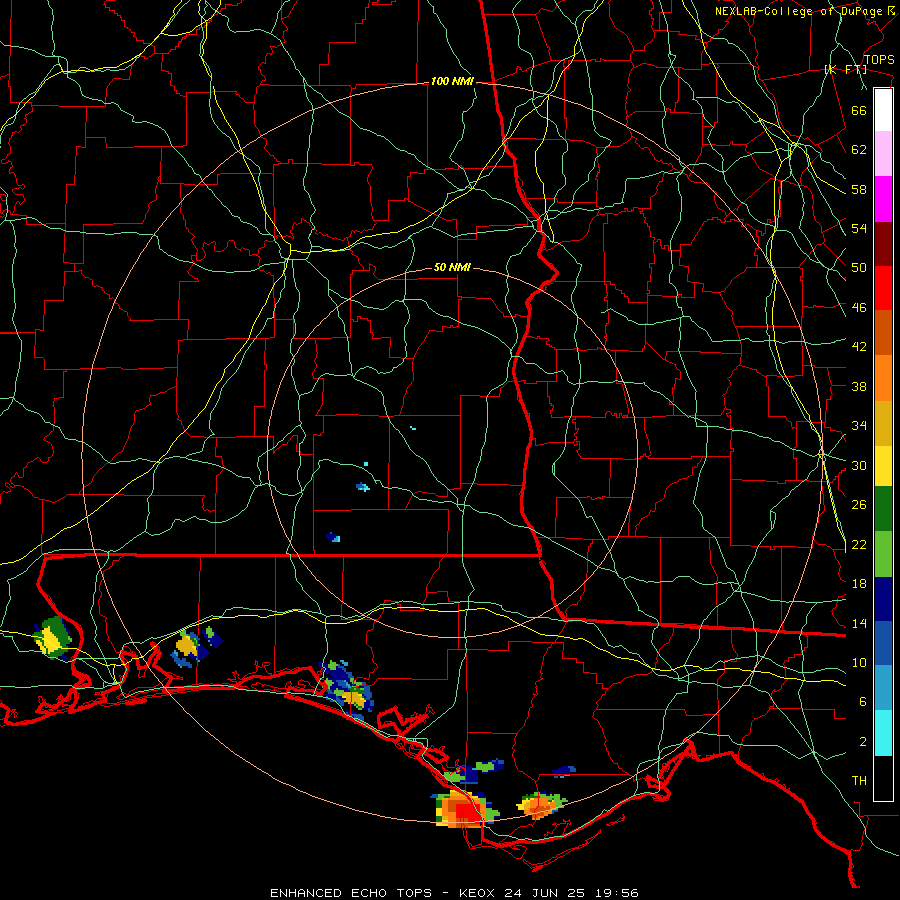900x900 pixels.
Task: Click the orange 38 kft legend swatch
Action: [x=883, y=378]
